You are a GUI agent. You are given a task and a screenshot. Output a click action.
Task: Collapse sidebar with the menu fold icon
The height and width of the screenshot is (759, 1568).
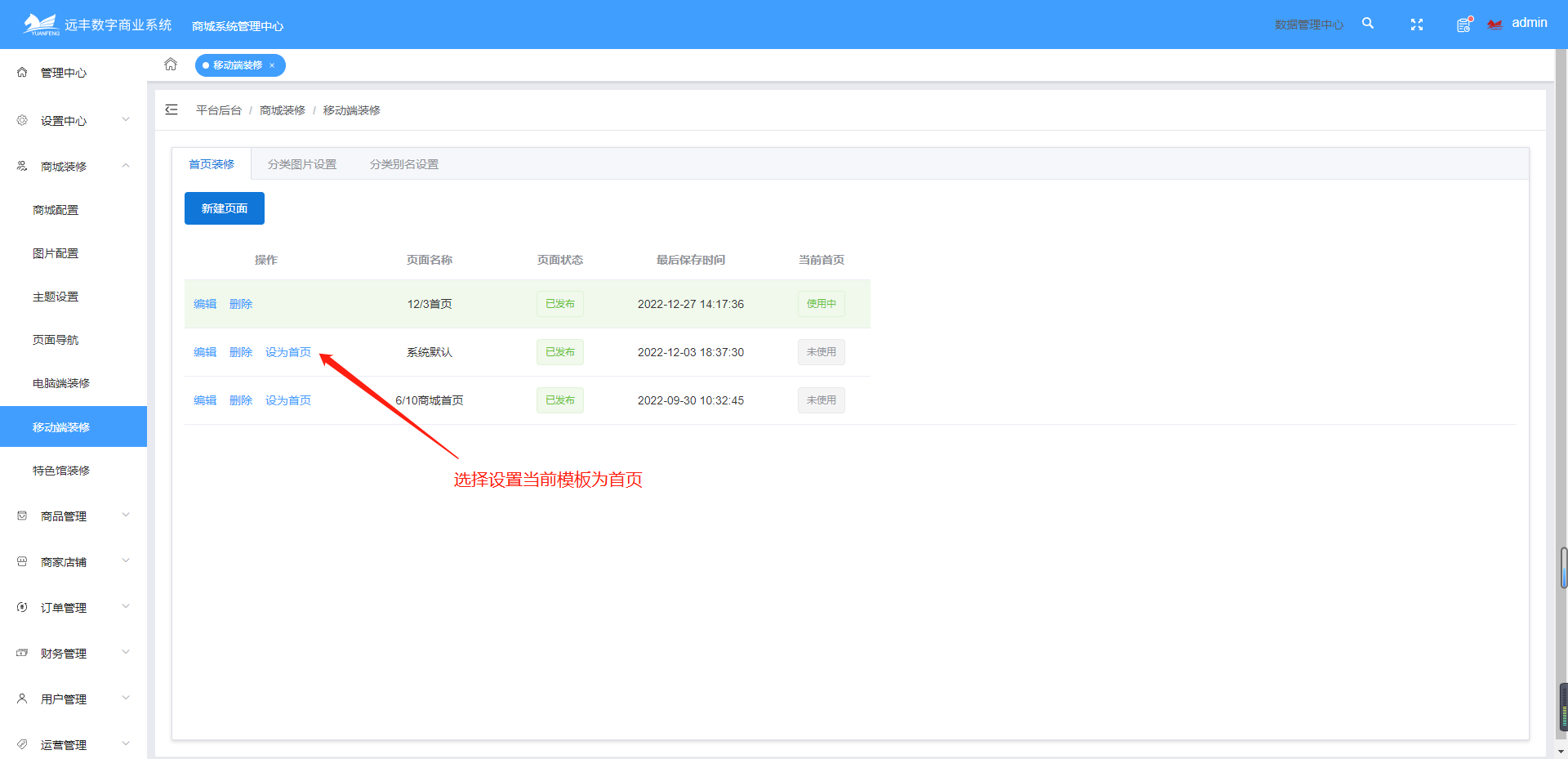tap(171, 109)
